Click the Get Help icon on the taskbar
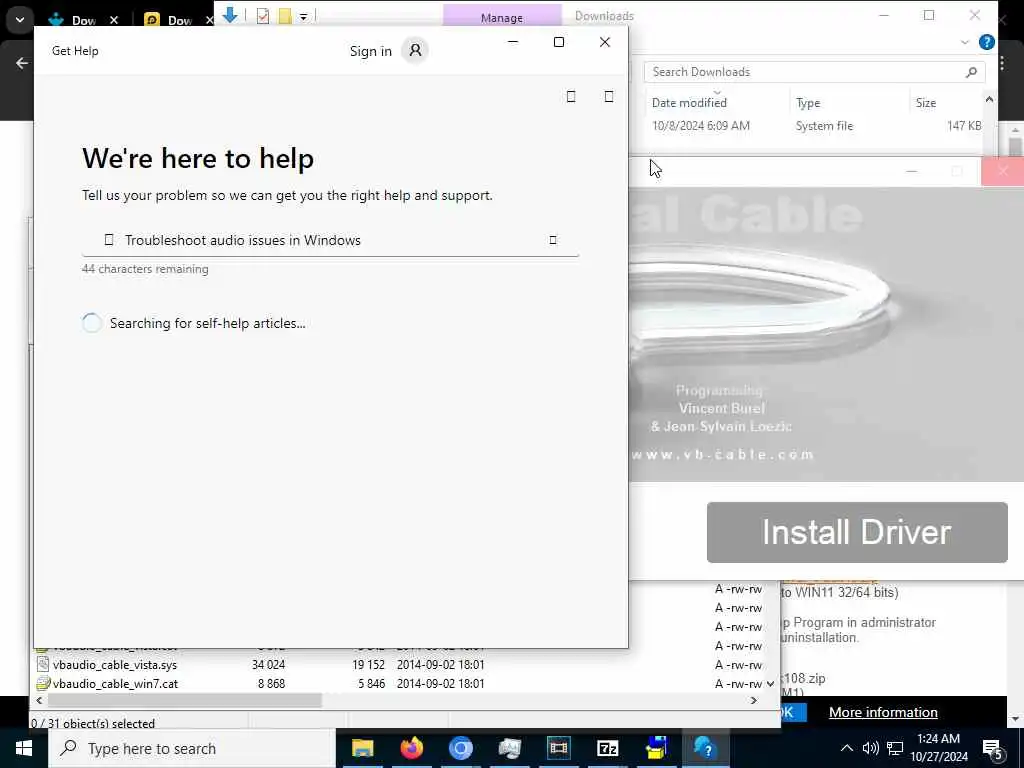This screenshot has width=1024, height=768. pos(705,748)
